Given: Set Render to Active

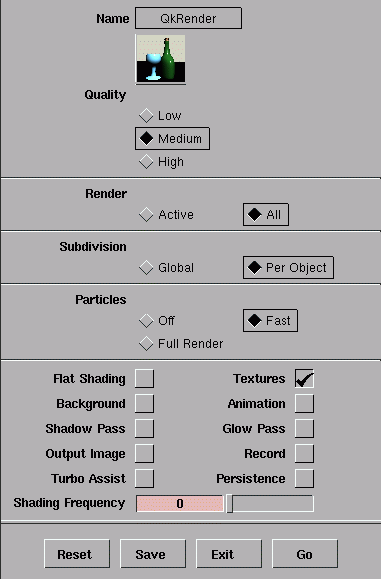Looking at the screenshot, I should [167, 215].
